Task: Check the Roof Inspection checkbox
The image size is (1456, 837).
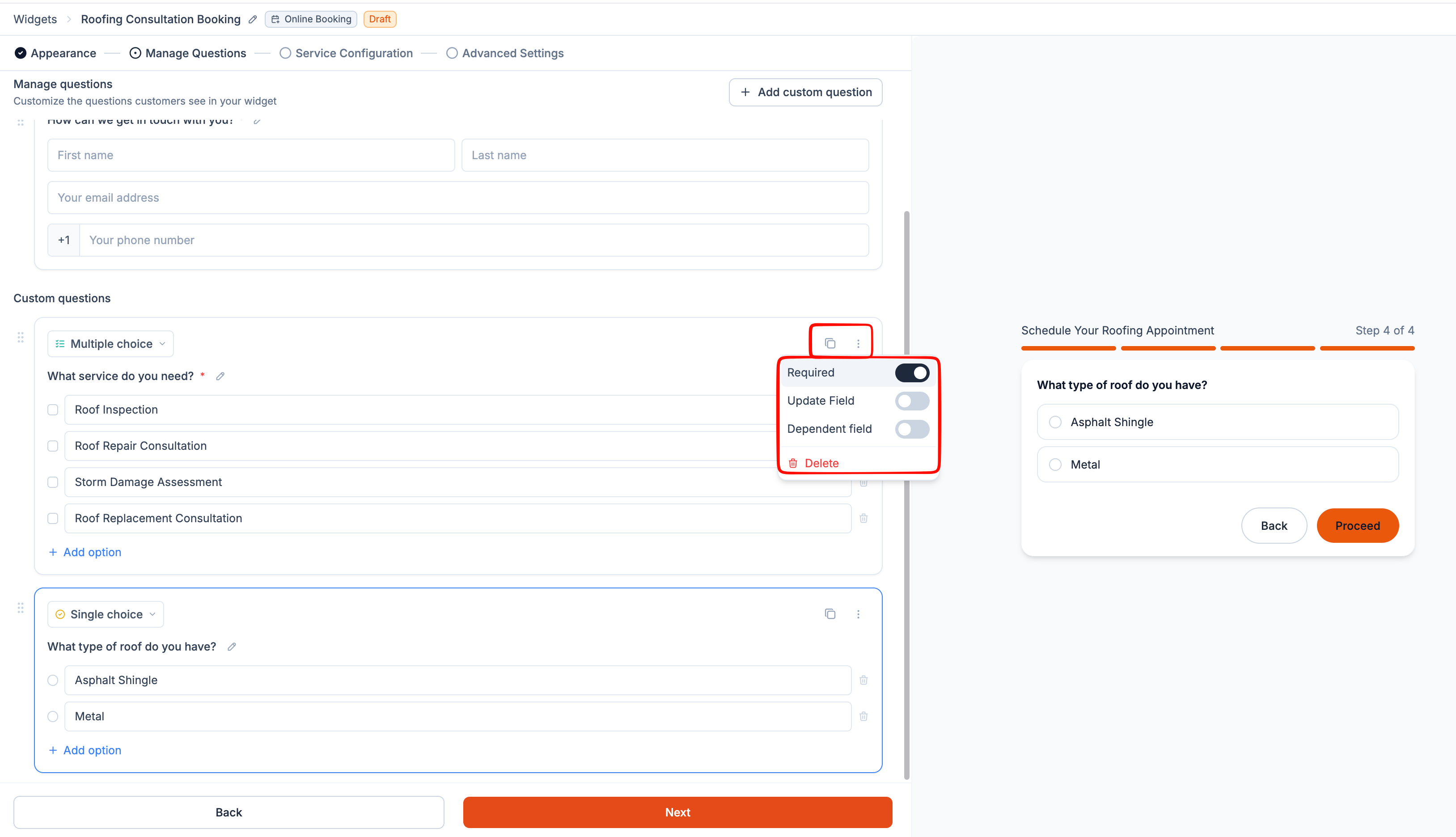Action: pos(53,410)
